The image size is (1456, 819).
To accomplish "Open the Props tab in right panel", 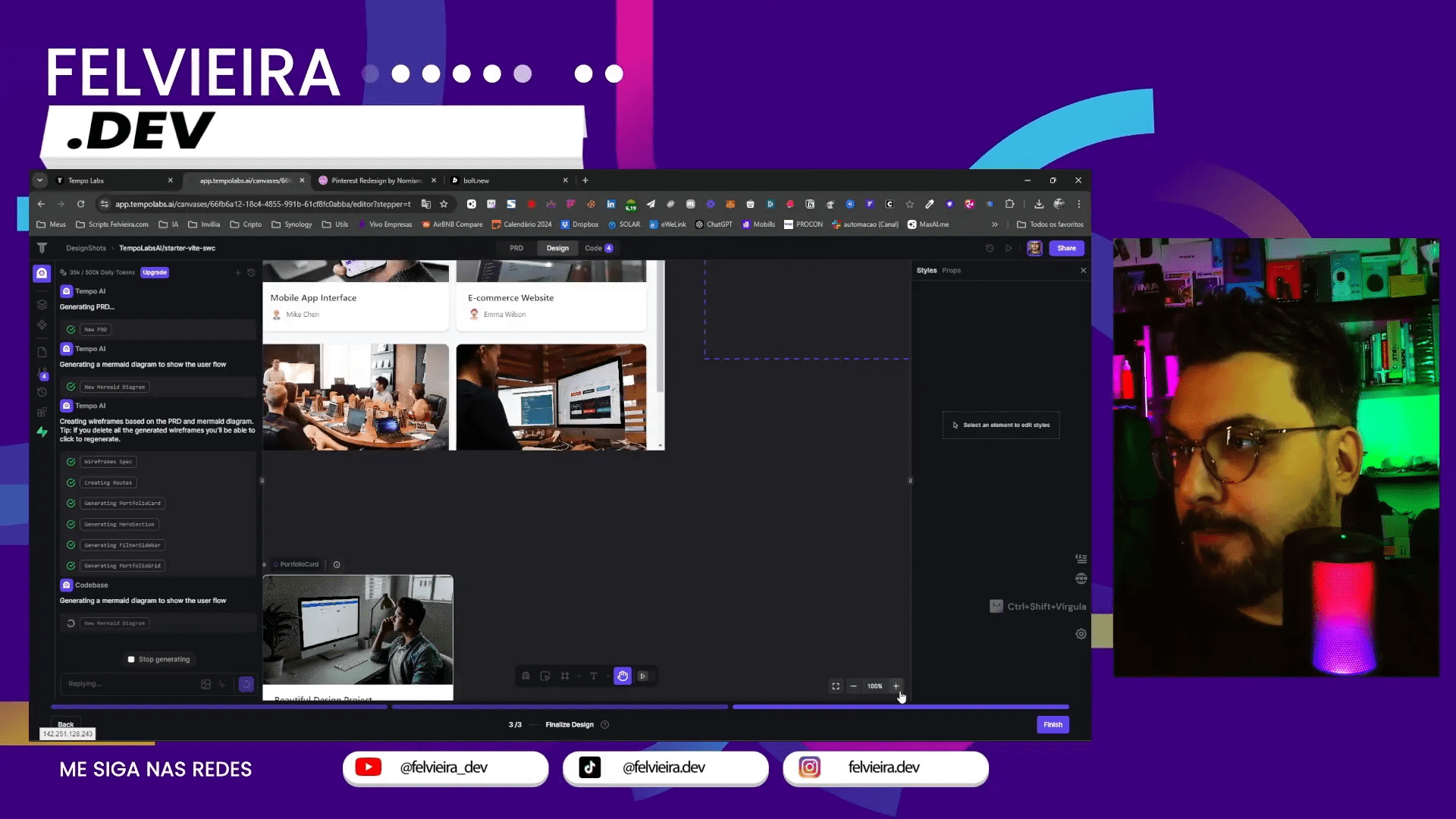I will [x=951, y=271].
